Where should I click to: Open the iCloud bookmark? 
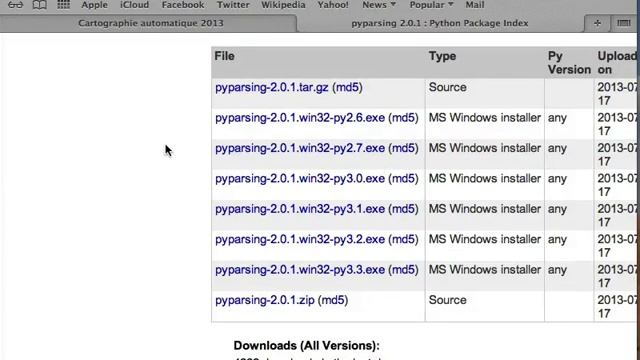pyautogui.click(x=134, y=5)
